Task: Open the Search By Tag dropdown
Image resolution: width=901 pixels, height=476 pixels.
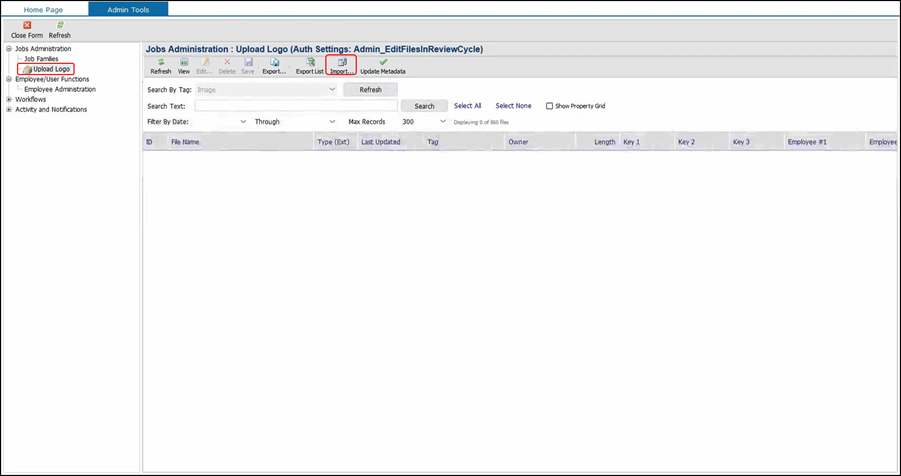Action: coord(332,90)
